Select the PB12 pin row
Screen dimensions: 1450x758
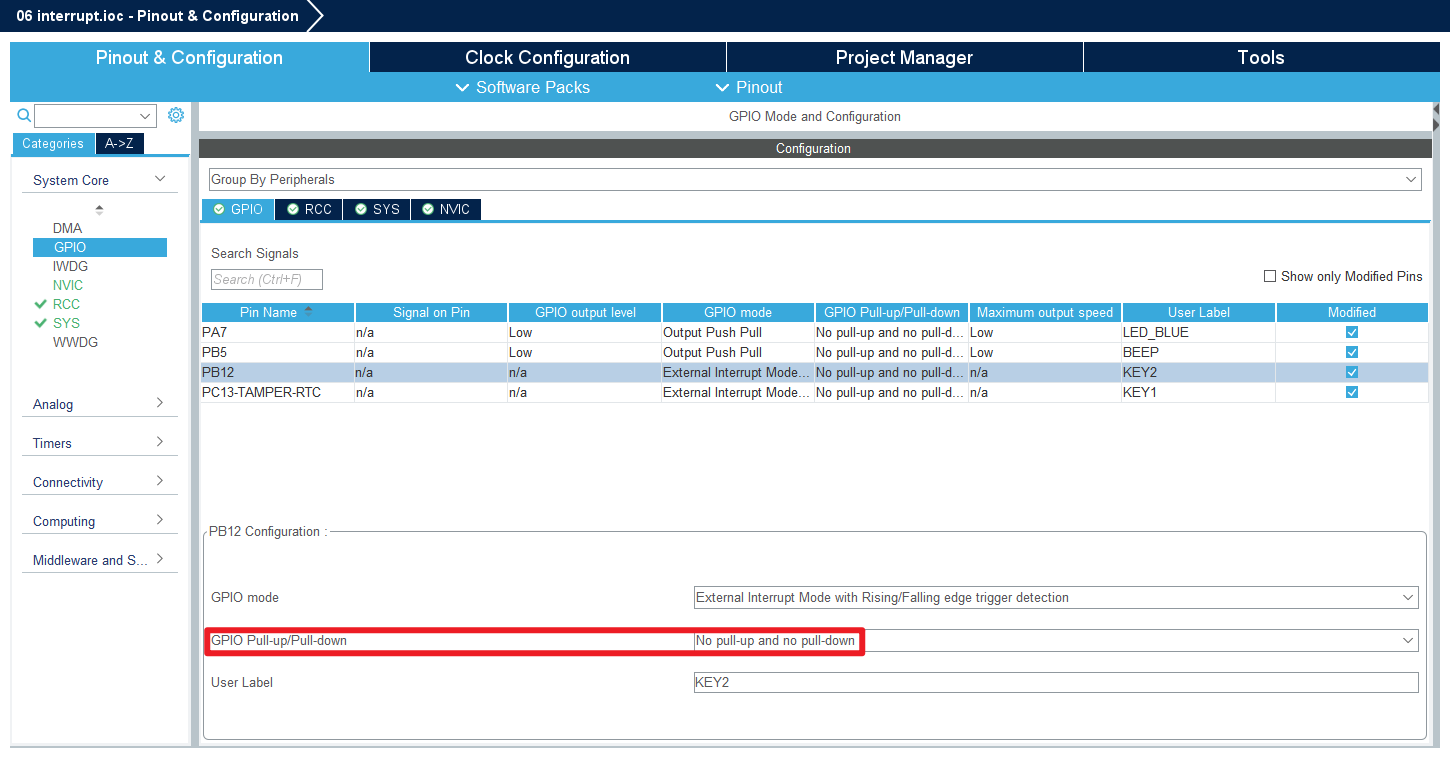pos(814,372)
